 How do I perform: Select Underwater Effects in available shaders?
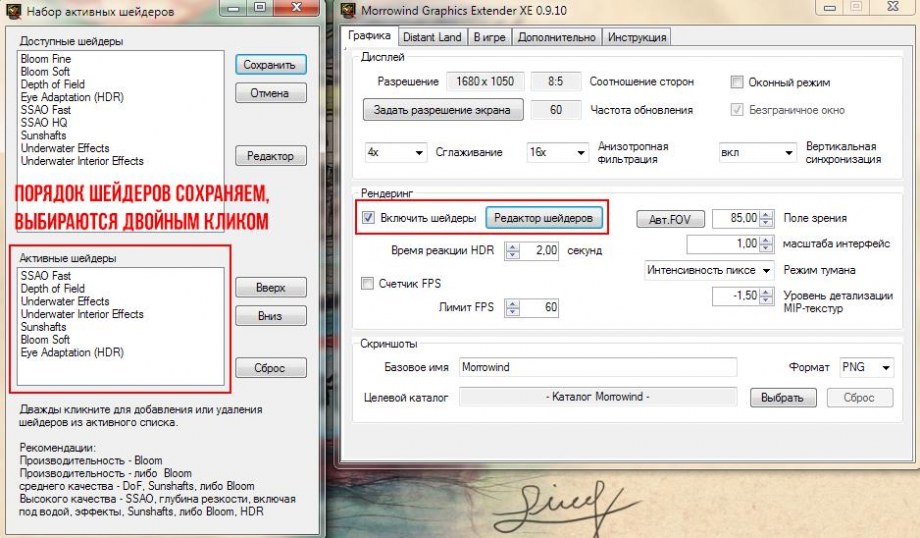[x=65, y=148]
